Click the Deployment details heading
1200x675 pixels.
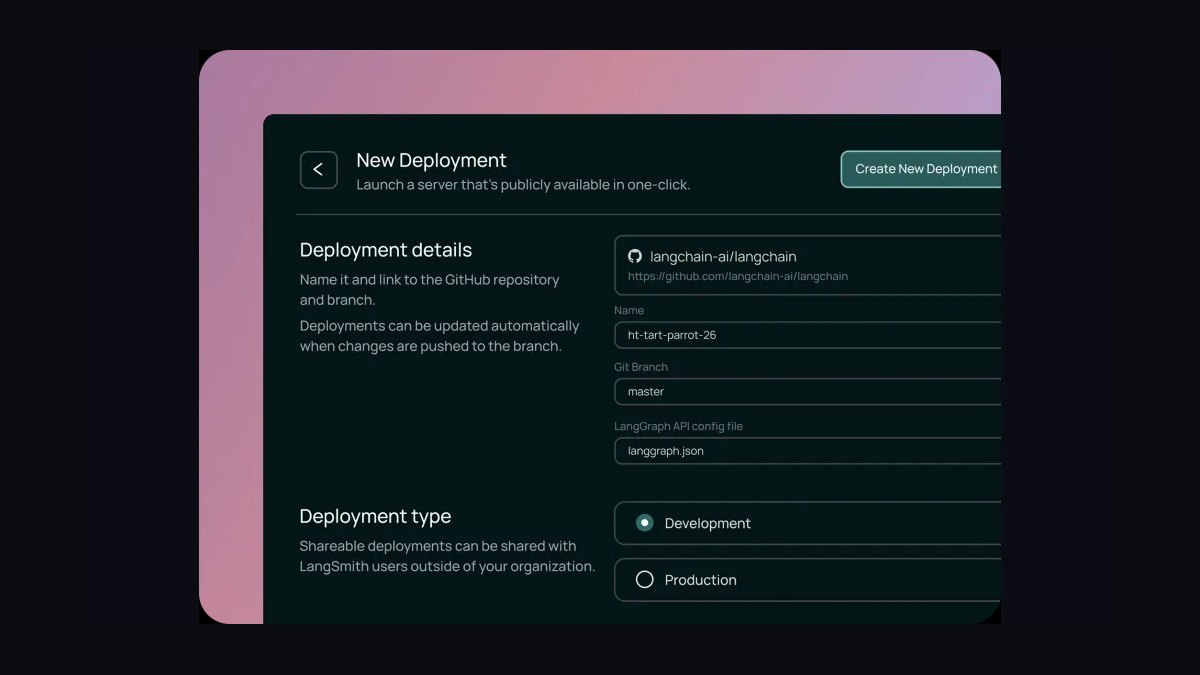click(386, 250)
